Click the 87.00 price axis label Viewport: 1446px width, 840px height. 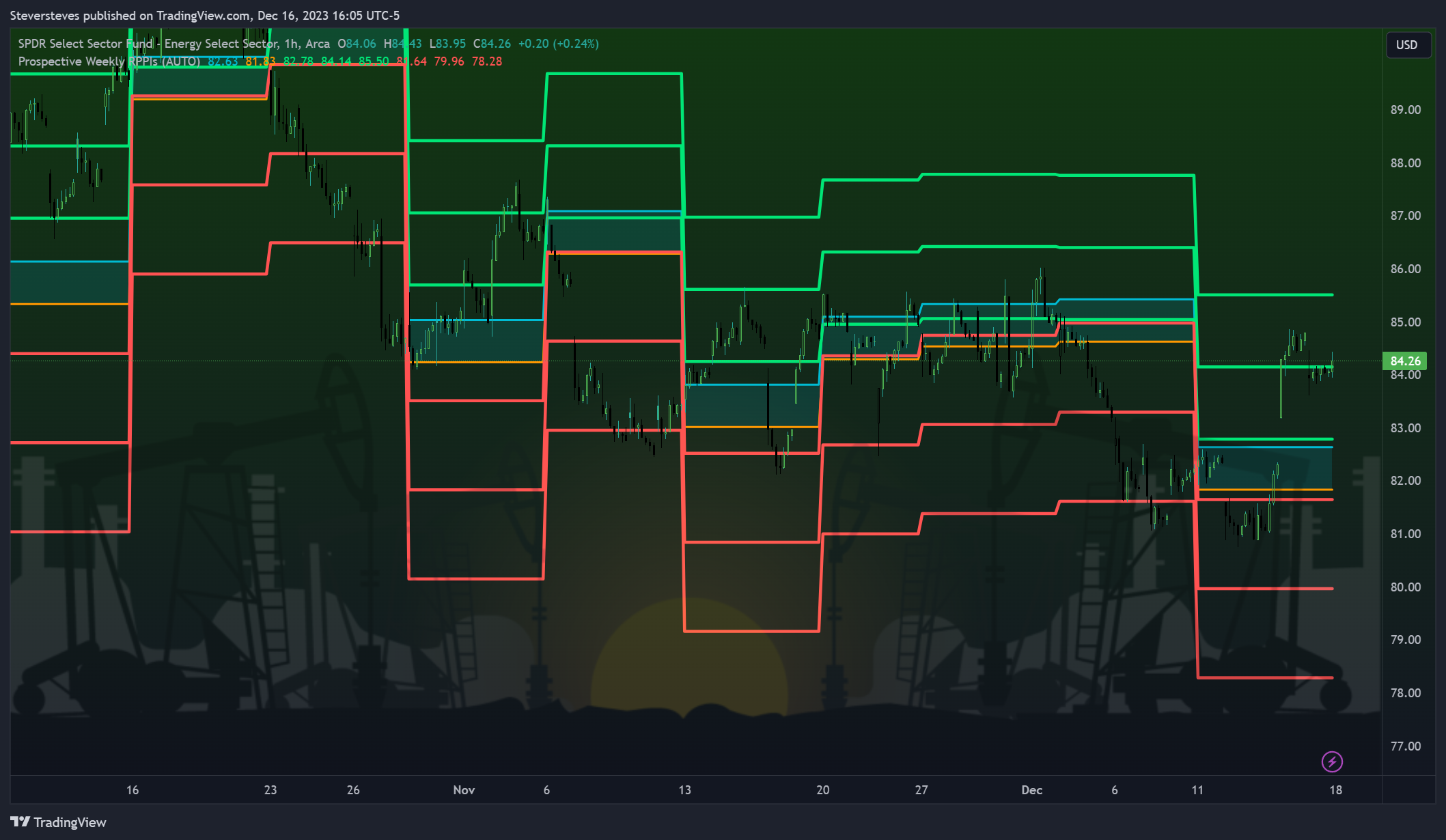1406,216
